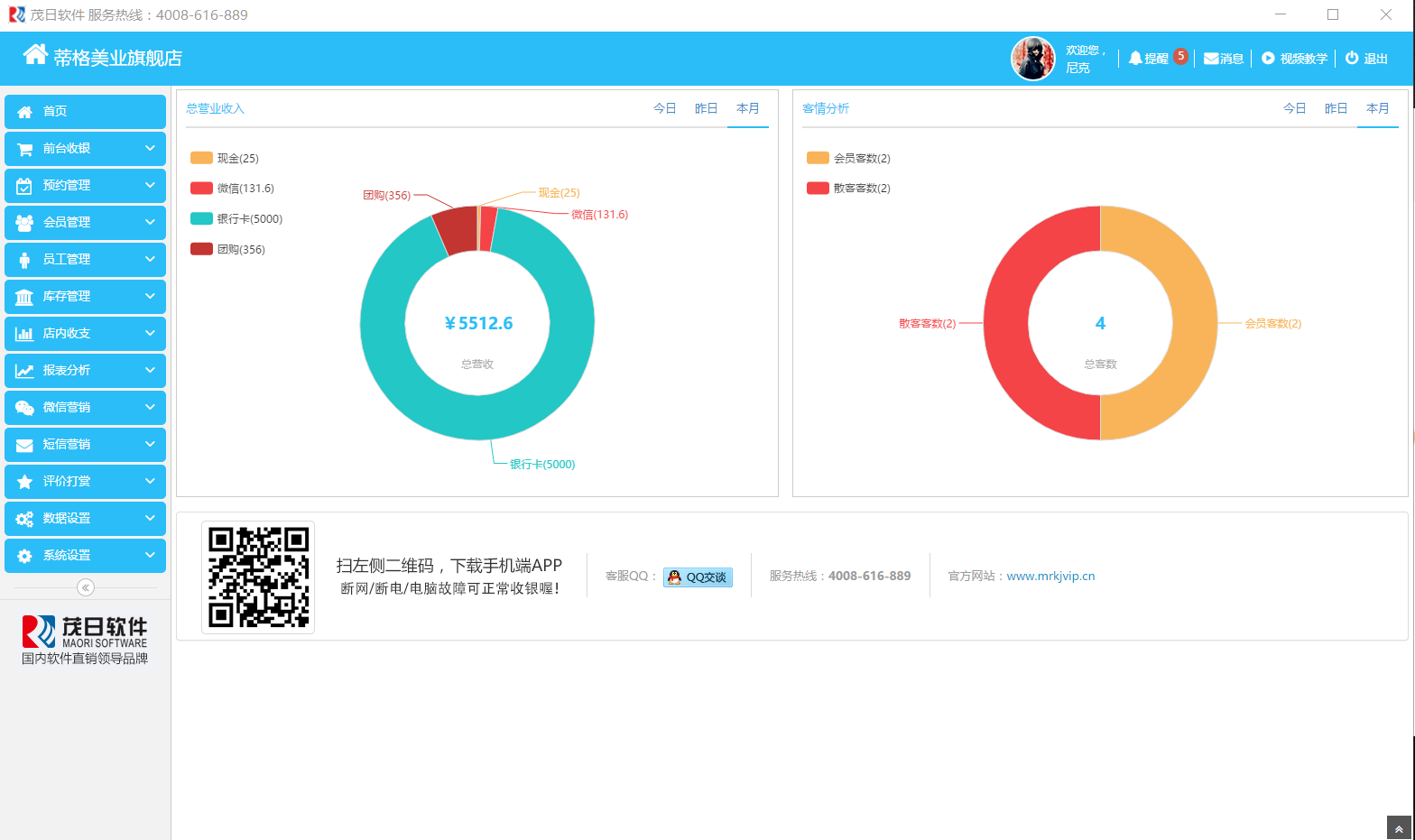Open the www.mrkjvip.cn official website link
The width and height of the screenshot is (1415, 840).
pos(1050,577)
